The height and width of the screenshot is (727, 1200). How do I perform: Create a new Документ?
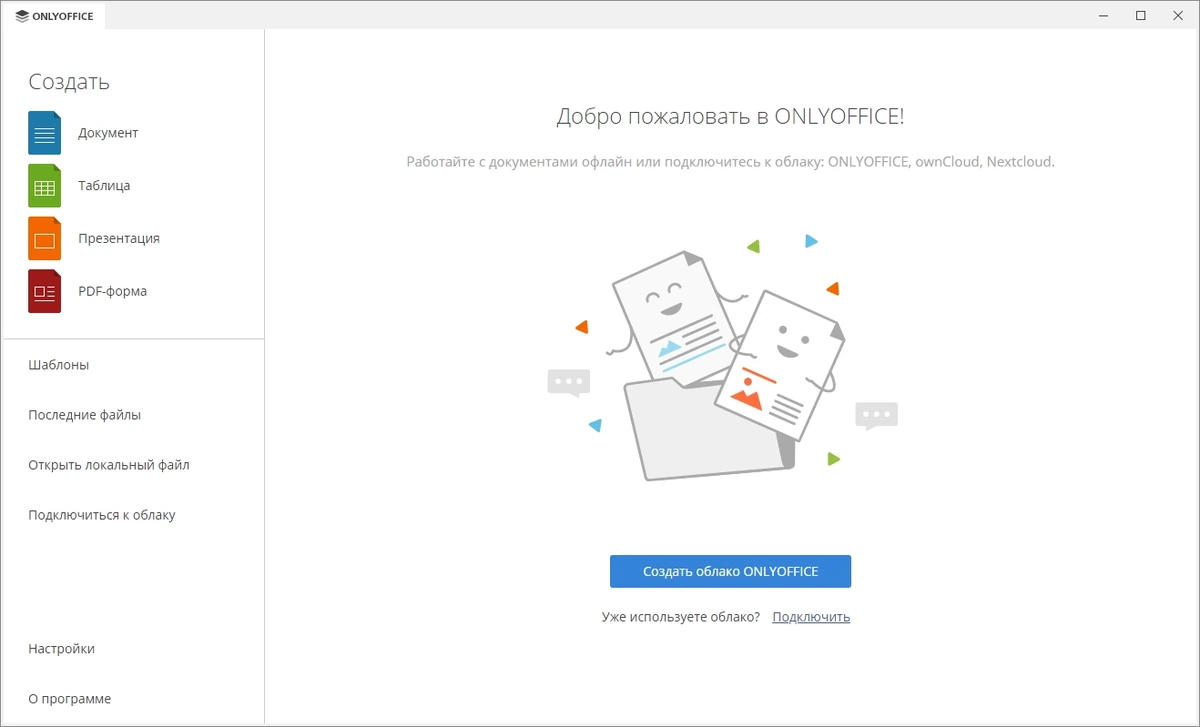pyautogui.click(x=108, y=133)
